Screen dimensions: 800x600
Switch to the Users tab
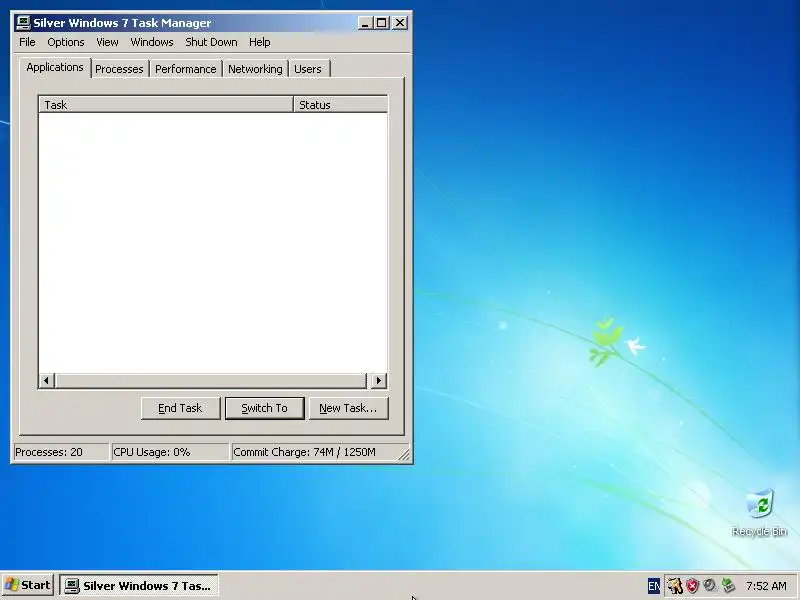(x=308, y=69)
